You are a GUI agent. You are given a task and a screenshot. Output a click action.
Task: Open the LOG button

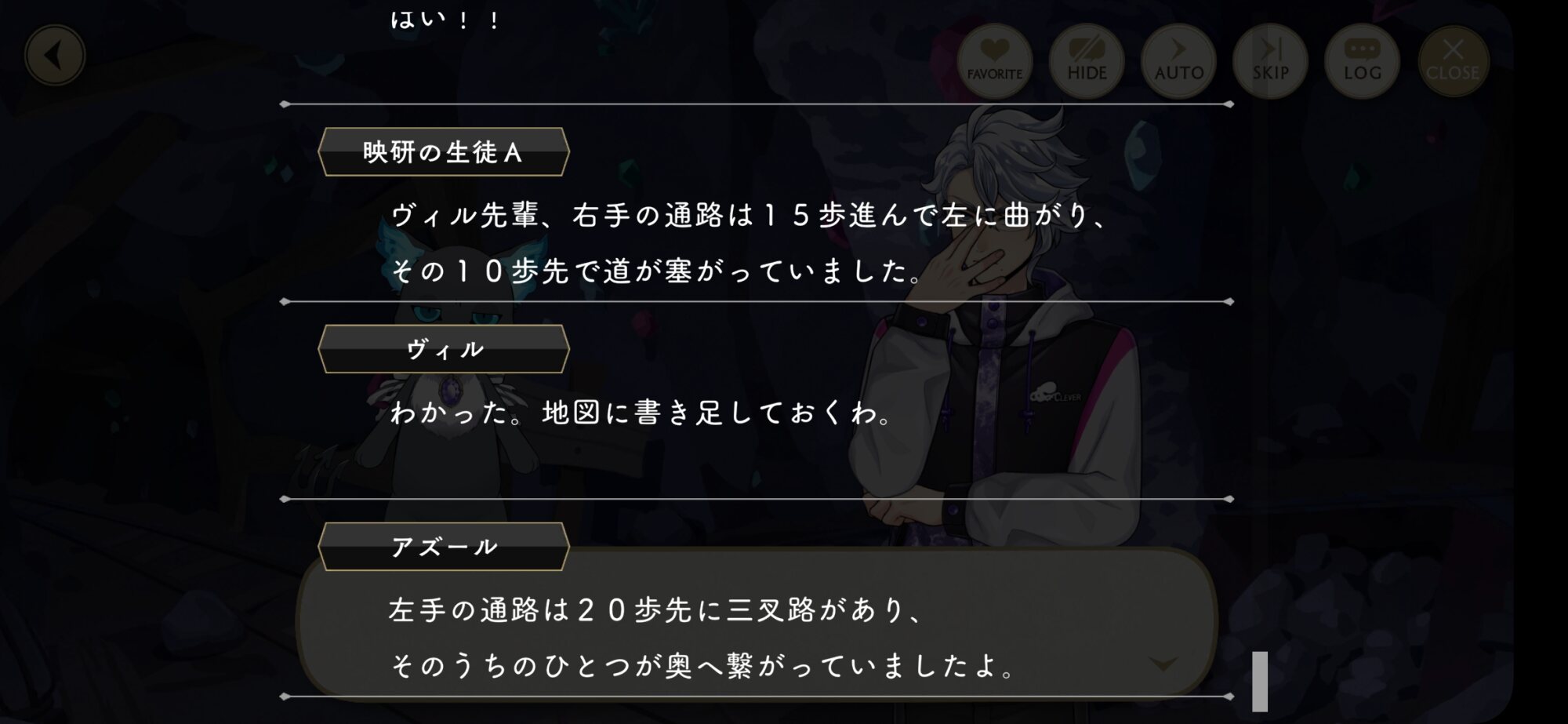coord(1362,60)
